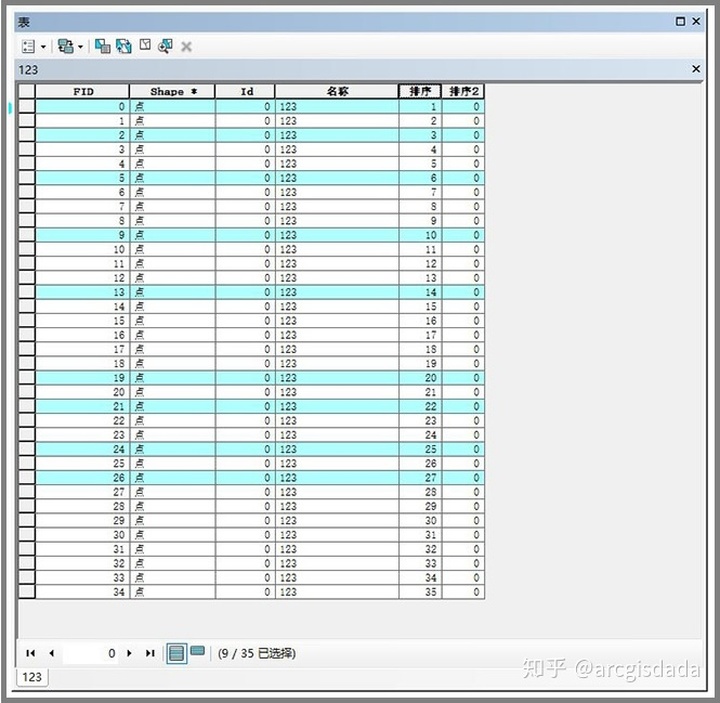
Task: Click 排序 cell with value 27
Action: click(x=420, y=478)
